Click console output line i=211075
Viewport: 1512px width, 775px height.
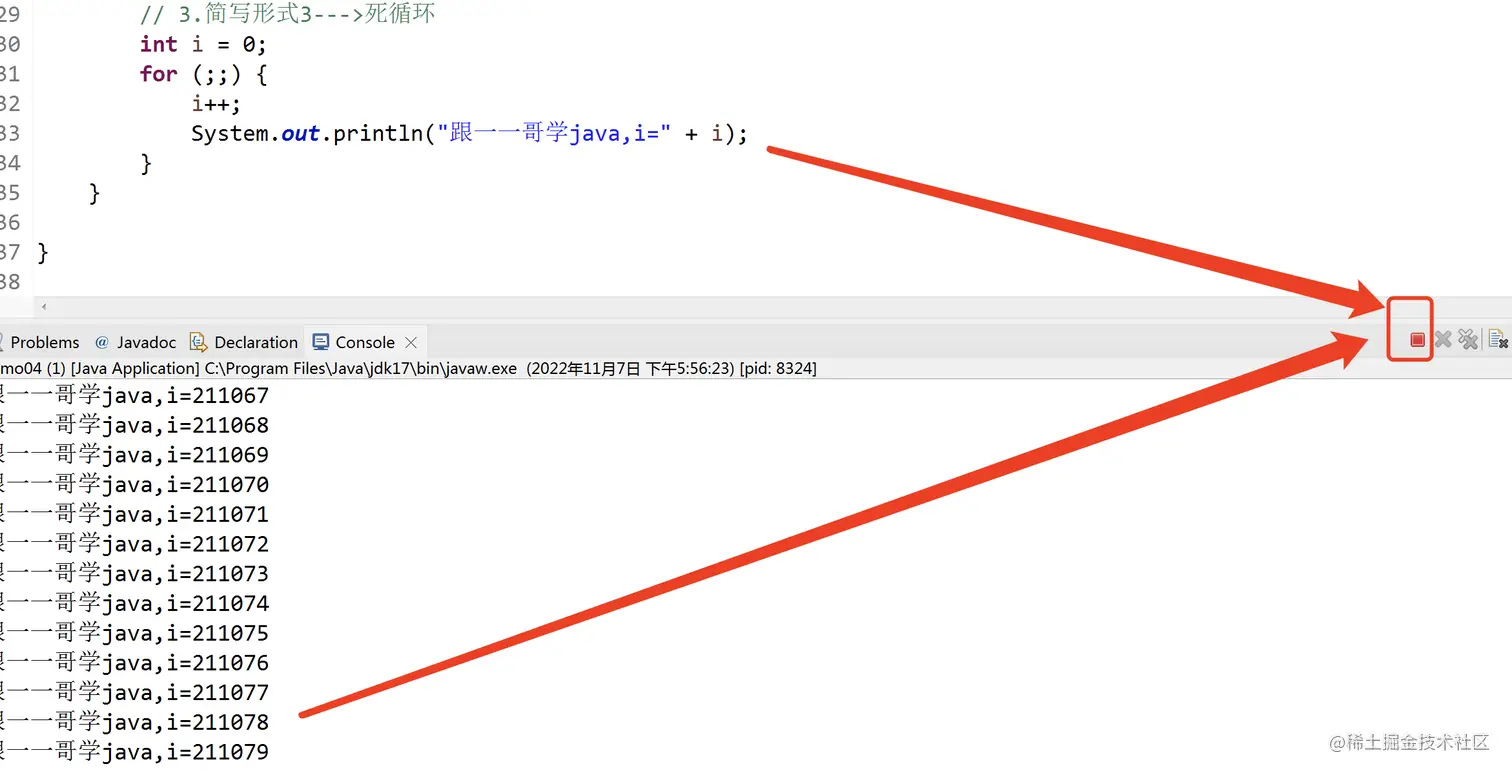pyautogui.click(x=134, y=633)
